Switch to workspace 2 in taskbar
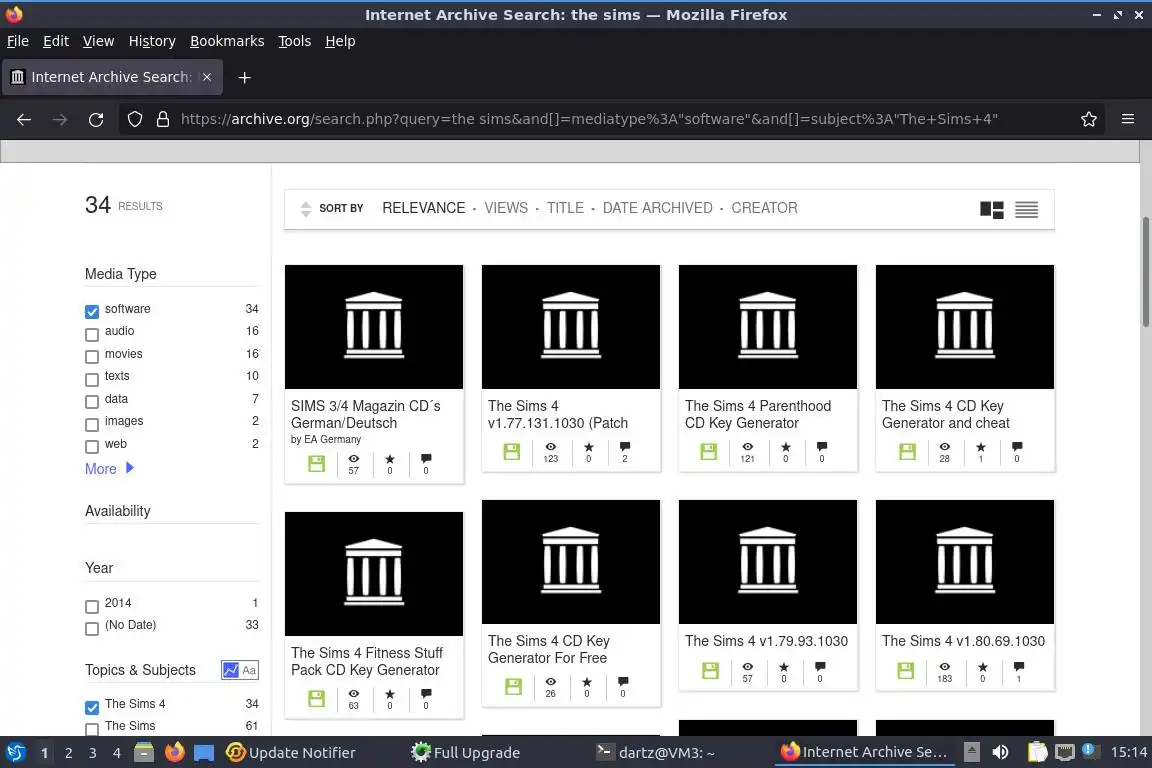This screenshot has width=1152, height=768. click(68, 753)
